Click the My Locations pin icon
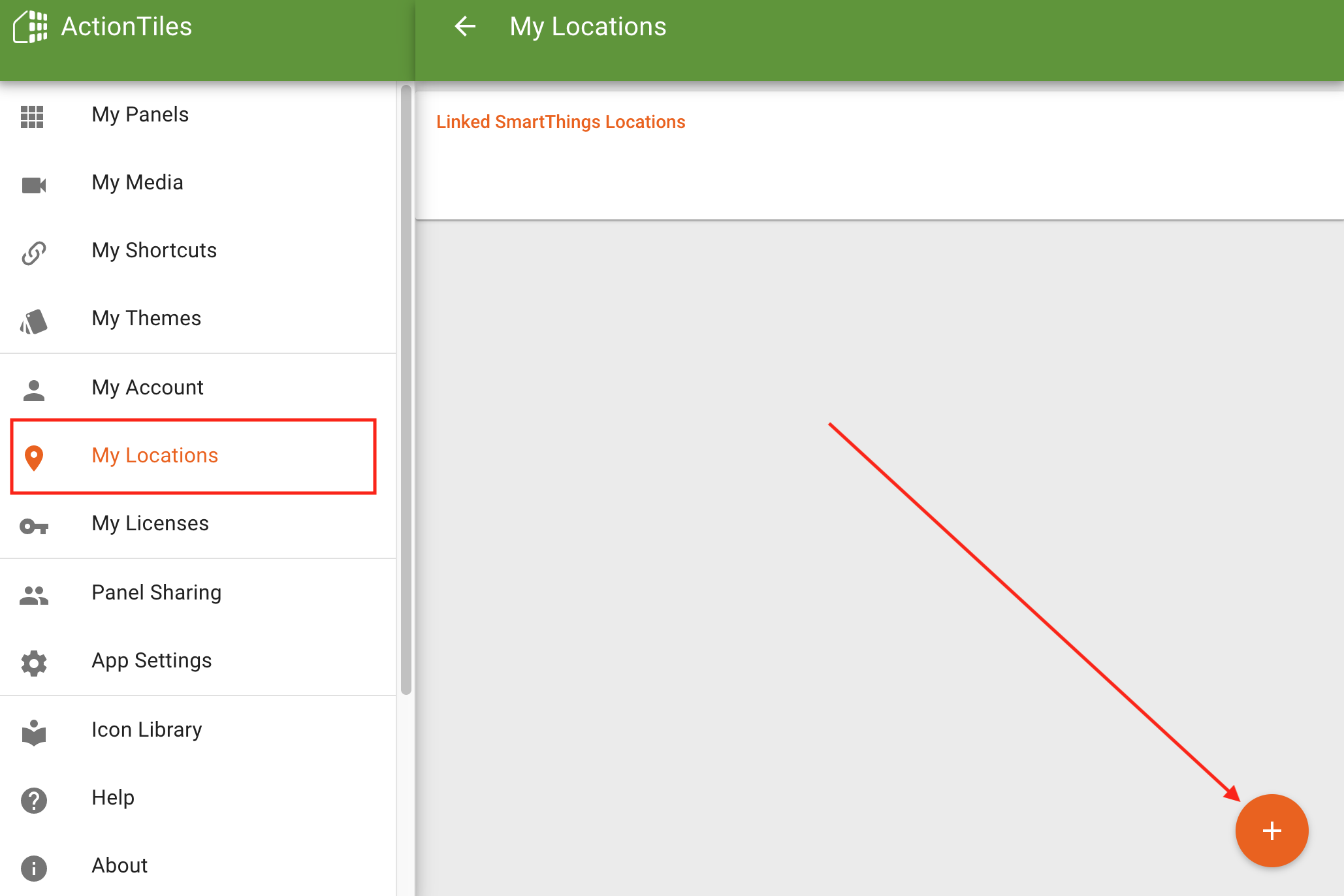This screenshot has width=1344, height=896. 34,458
